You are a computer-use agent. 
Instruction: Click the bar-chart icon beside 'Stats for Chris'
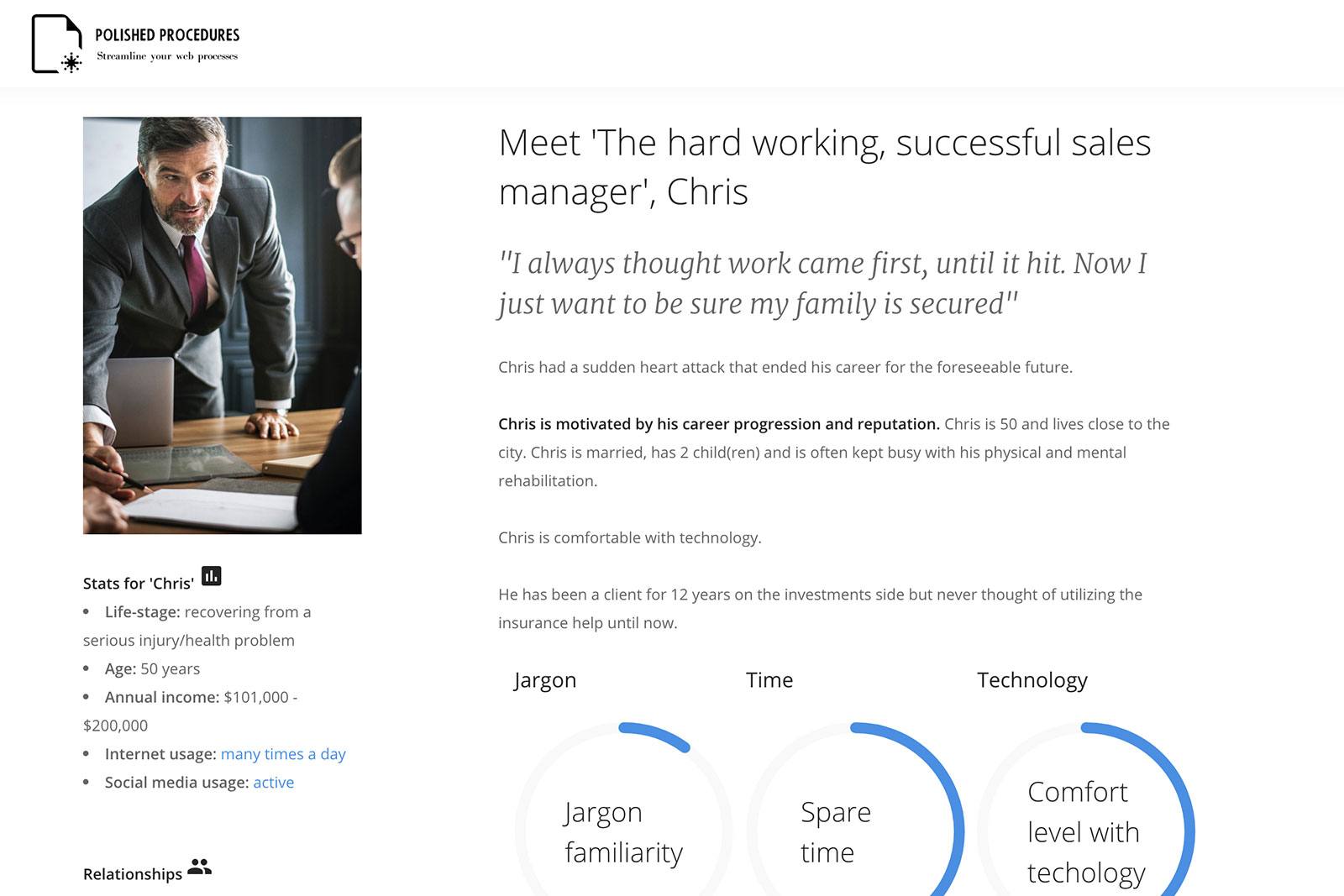[x=213, y=577]
